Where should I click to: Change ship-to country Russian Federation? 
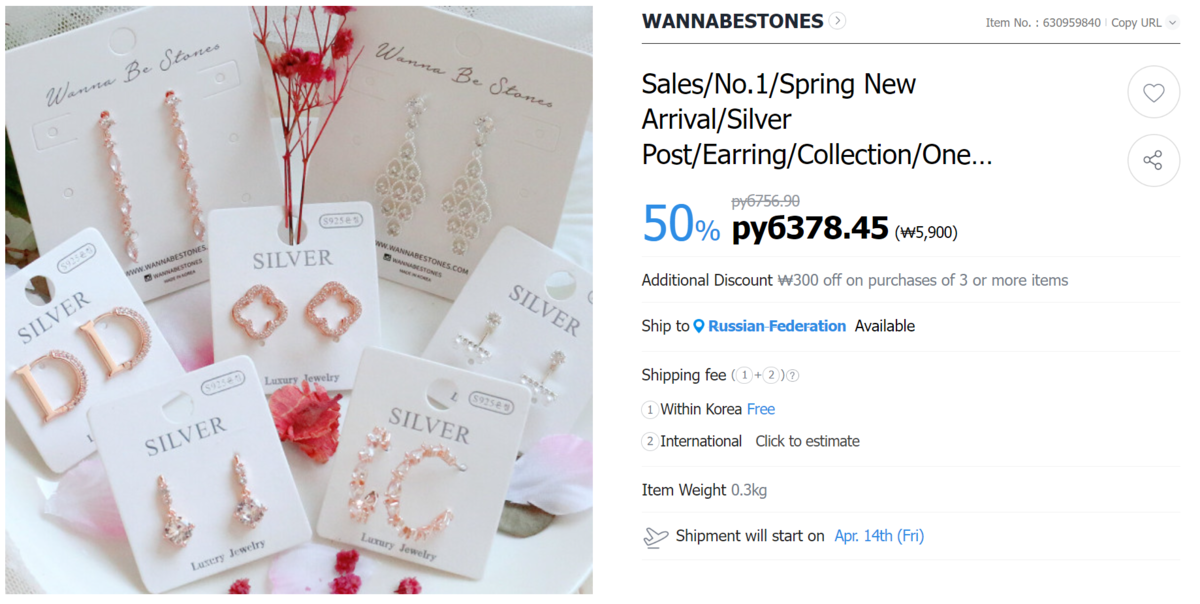(777, 326)
